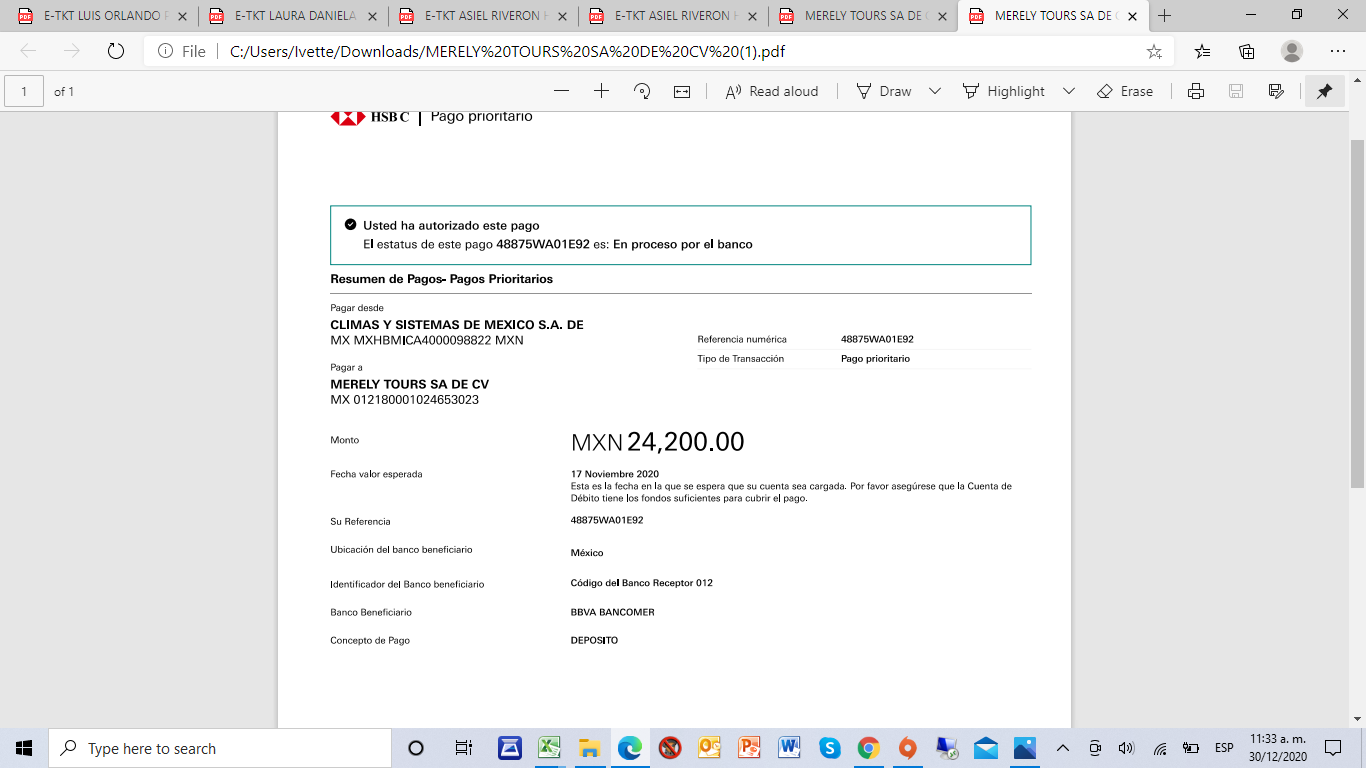
Task: Open the Favorites list
Action: [x=1203, y=51]
